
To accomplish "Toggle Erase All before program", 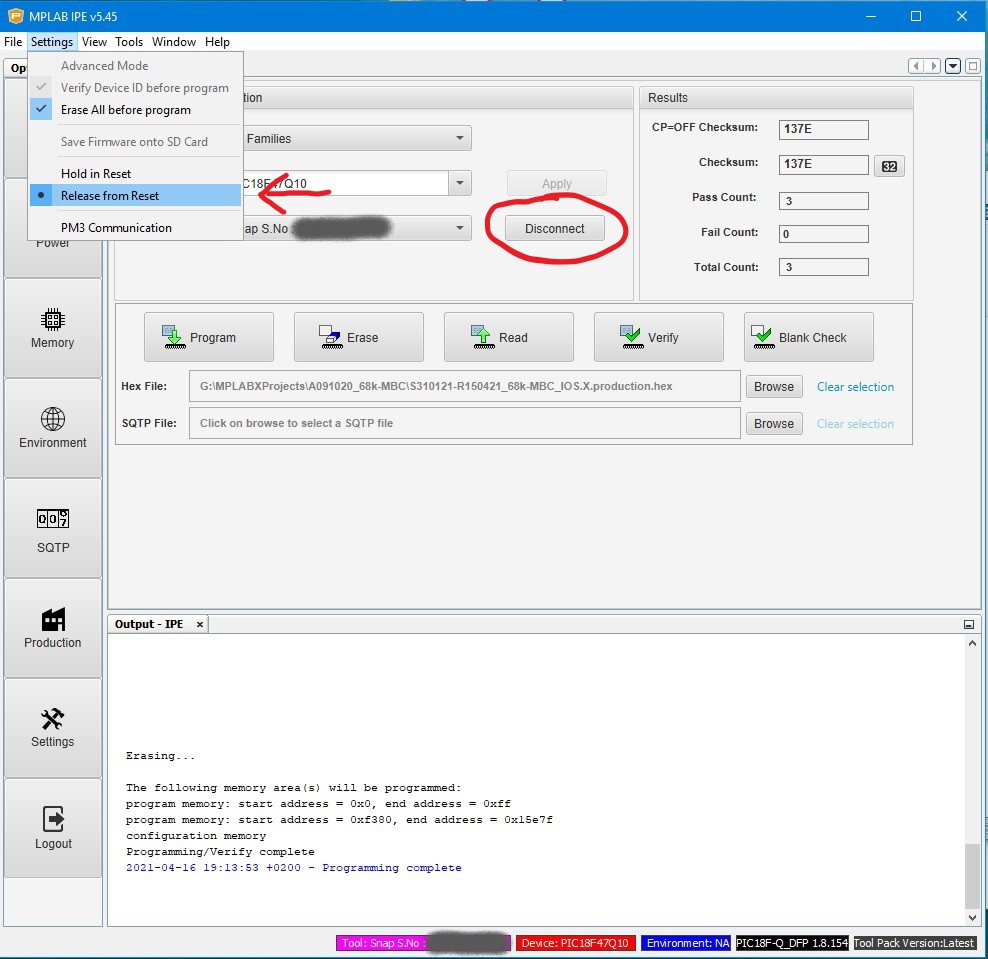I will point(135,110).
